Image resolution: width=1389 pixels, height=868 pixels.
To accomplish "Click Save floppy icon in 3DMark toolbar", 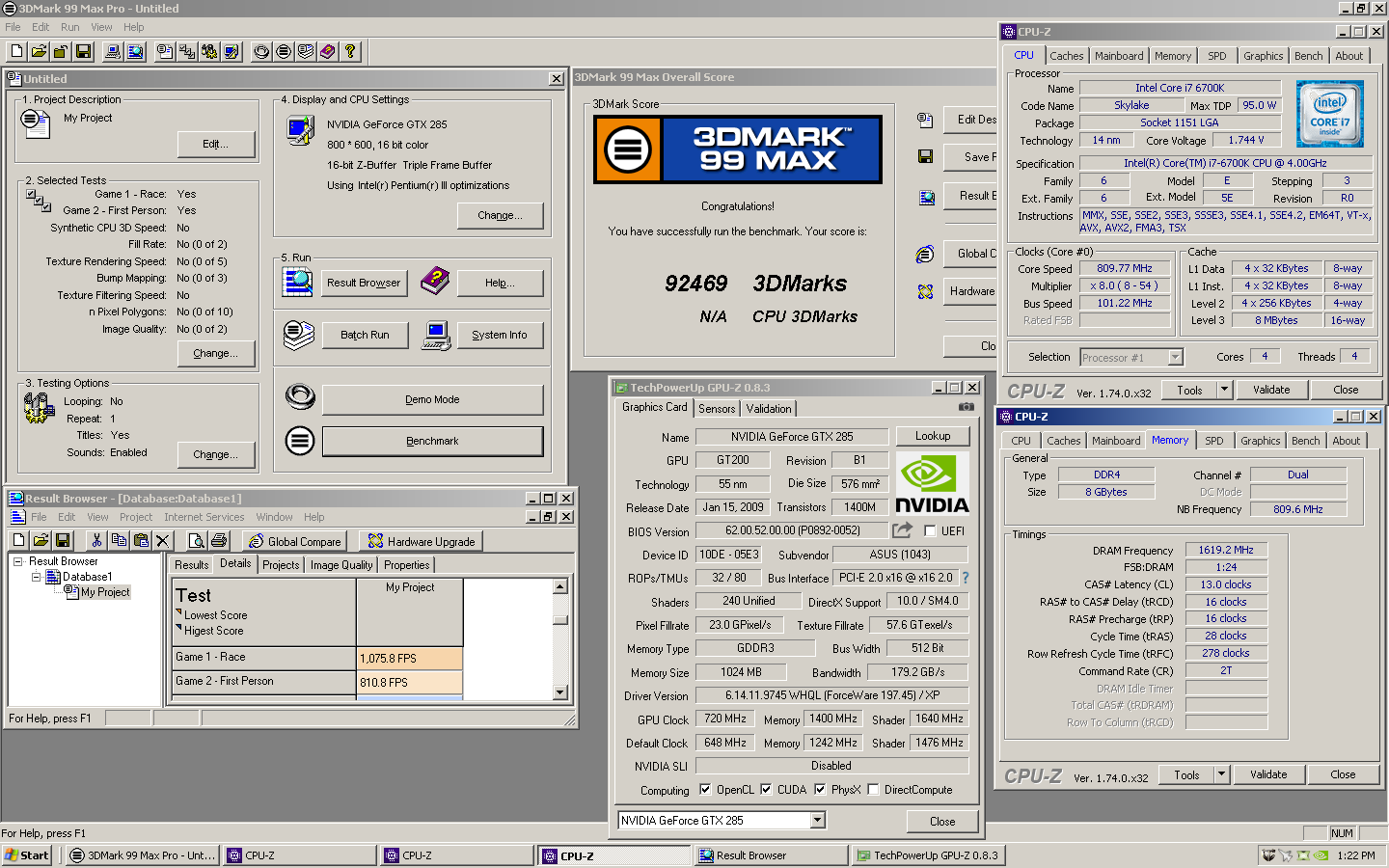I will (84, 51).
